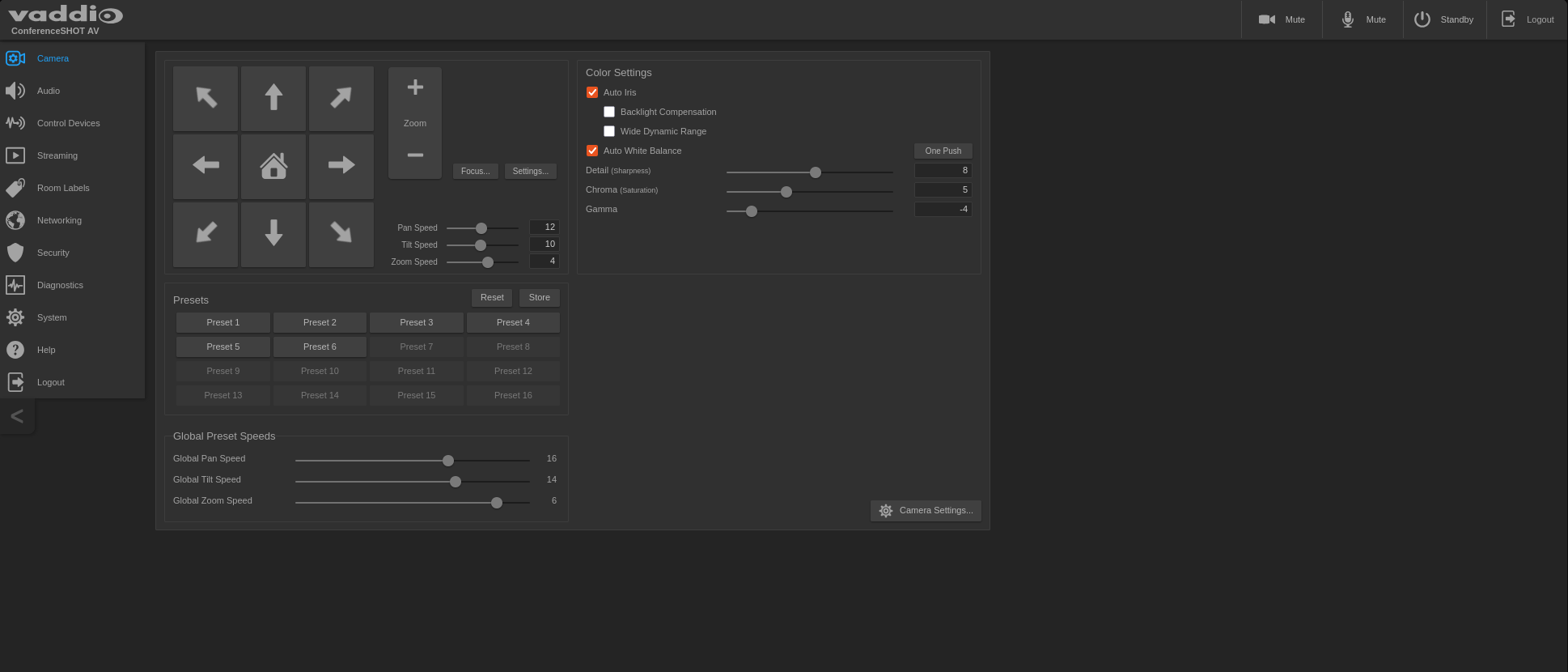Click the Pan Speed value field
1568x672 pixels.
tap(545, 228)
